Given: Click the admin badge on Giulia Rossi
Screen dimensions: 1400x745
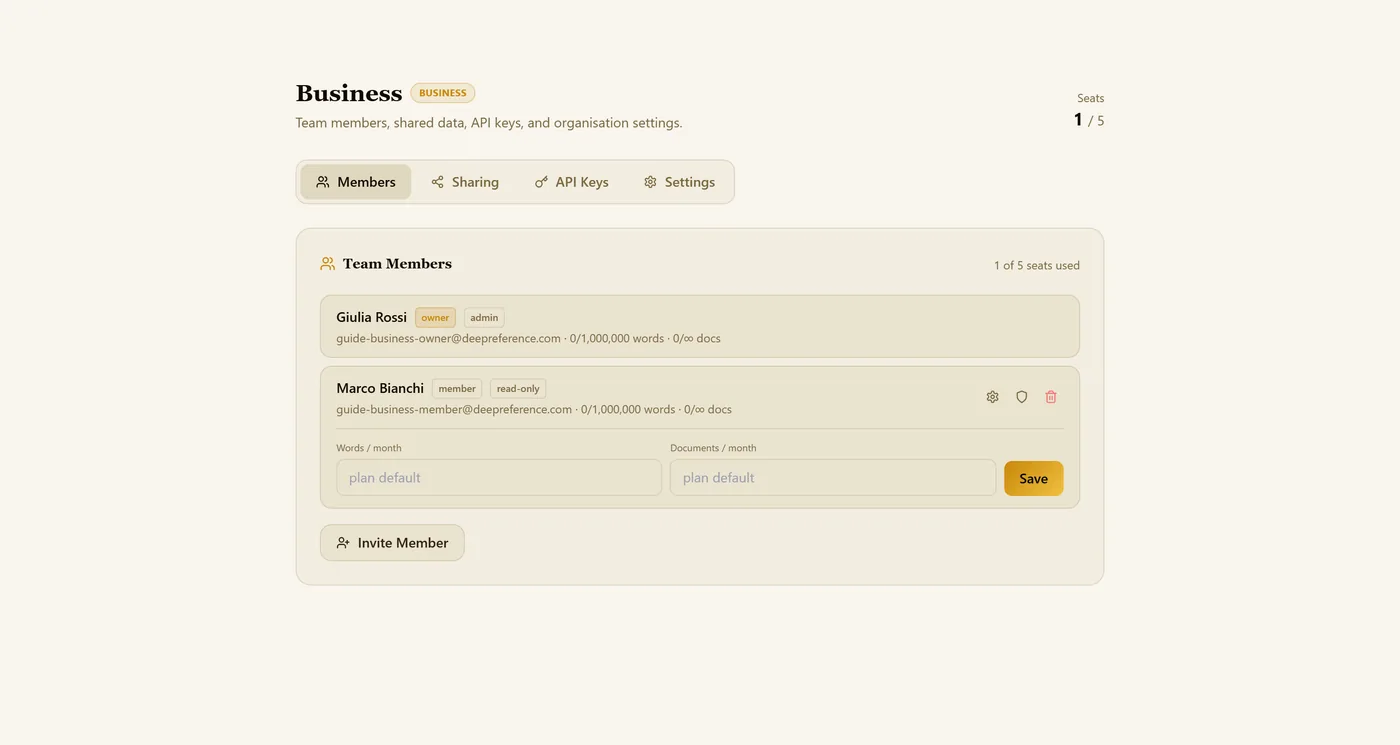Looking at the screenshot, I should point(484,318).
